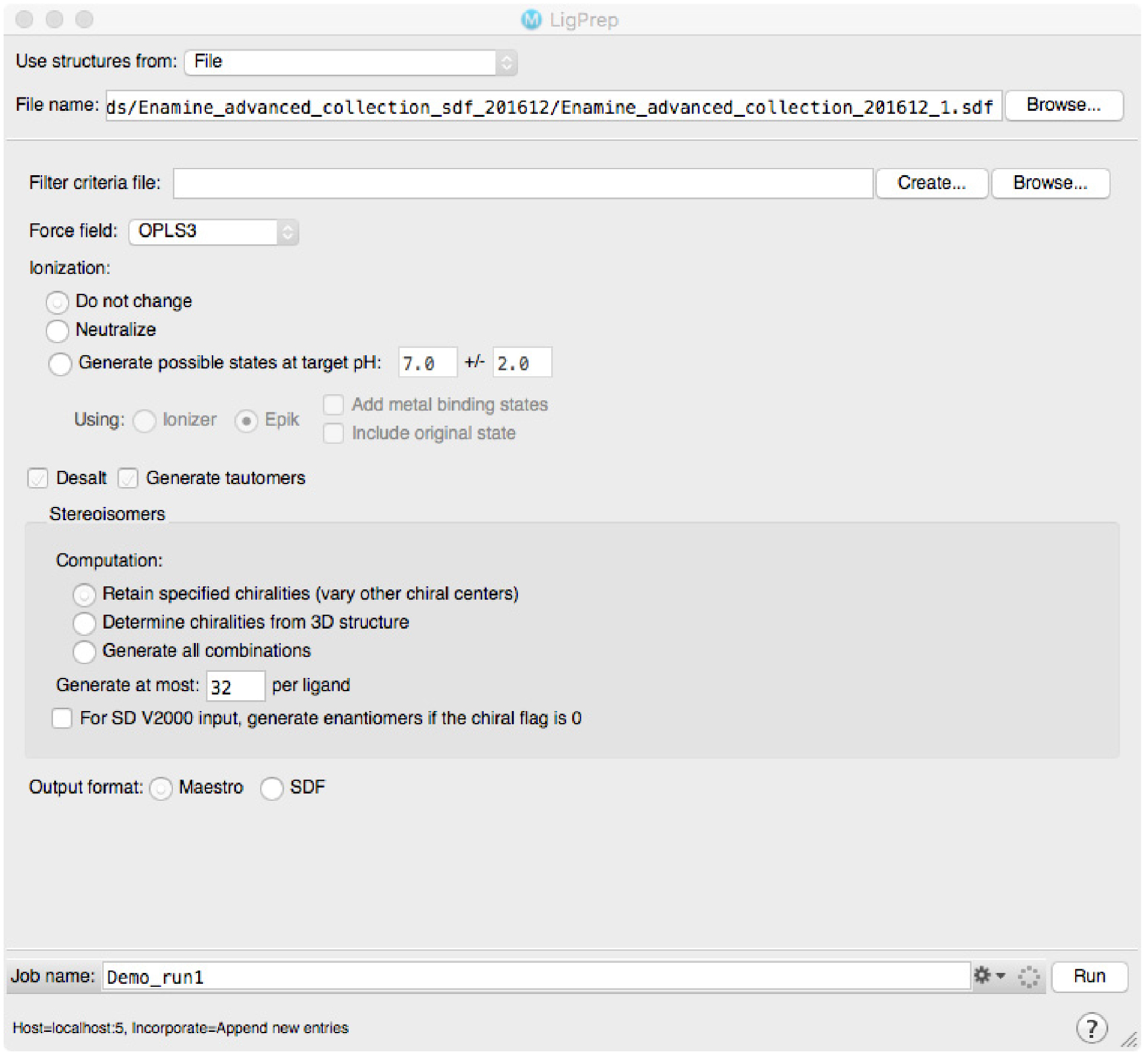The height and width of the screenshot is (1053, 1148).
Task: Select Generate possible states at target pH
Action: pos(60,363)
